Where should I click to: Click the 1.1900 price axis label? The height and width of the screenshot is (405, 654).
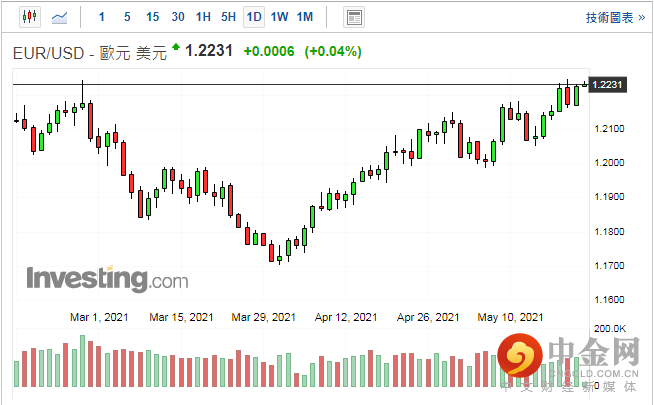609,197
